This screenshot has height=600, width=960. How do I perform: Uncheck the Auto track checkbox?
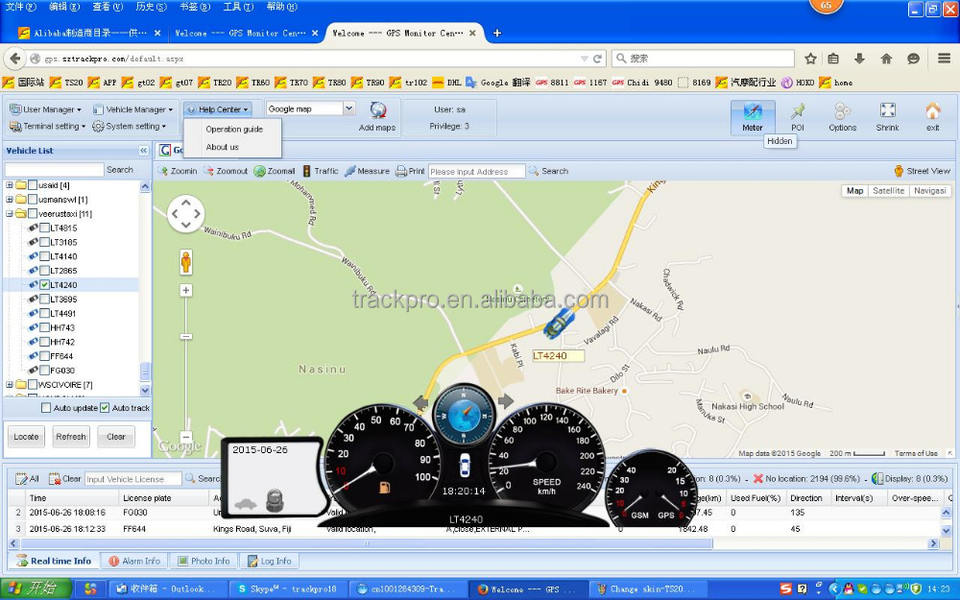tap(105, 408)
